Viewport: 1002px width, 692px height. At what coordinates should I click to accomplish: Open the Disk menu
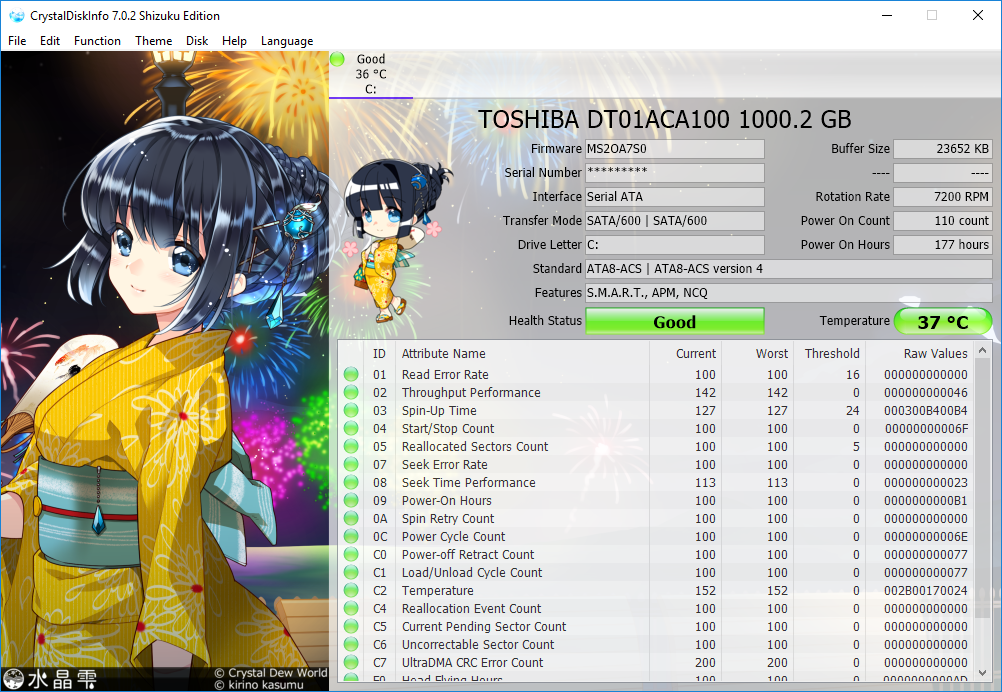197,41
